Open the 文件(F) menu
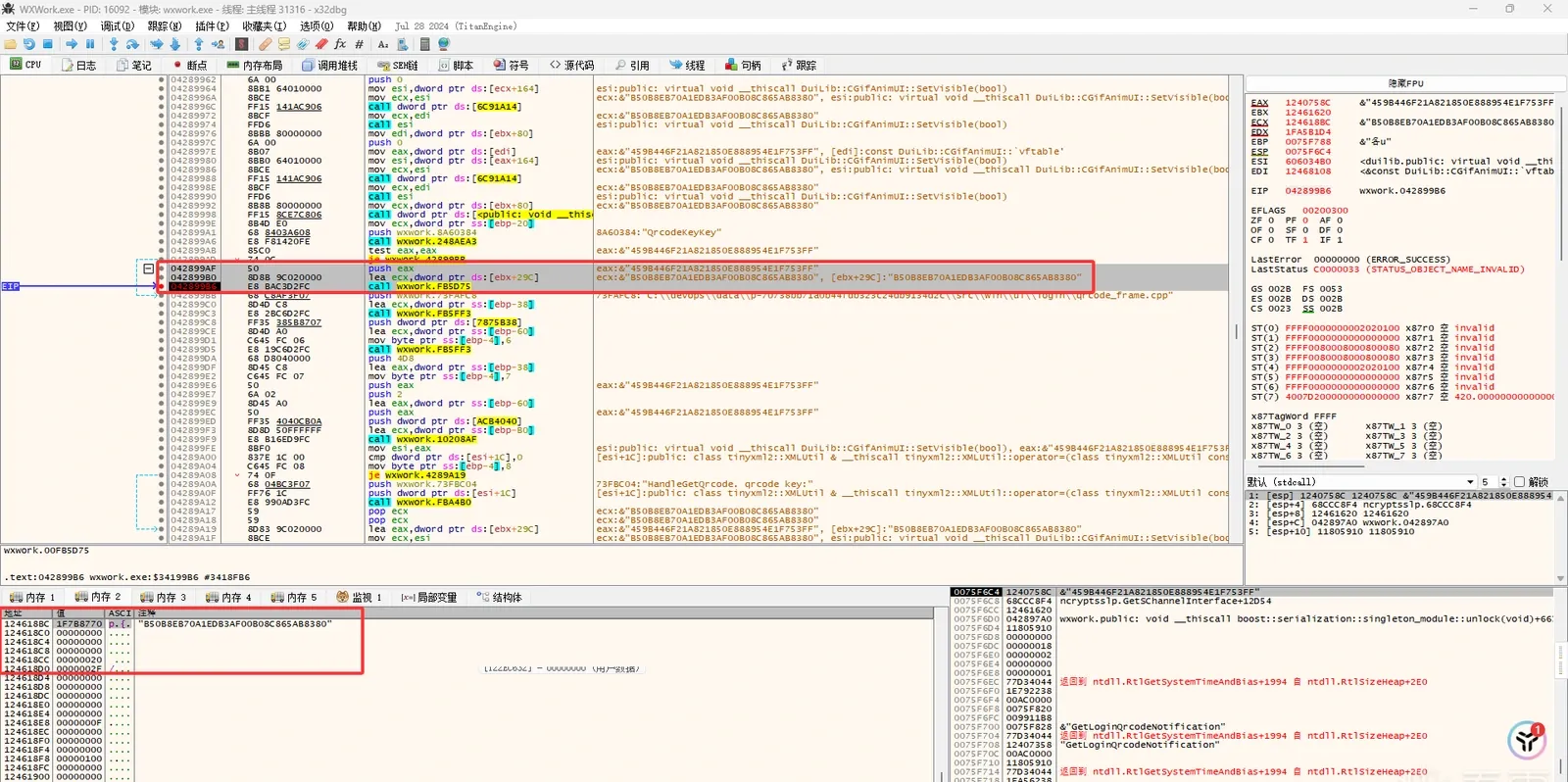 tap(23, 26)
